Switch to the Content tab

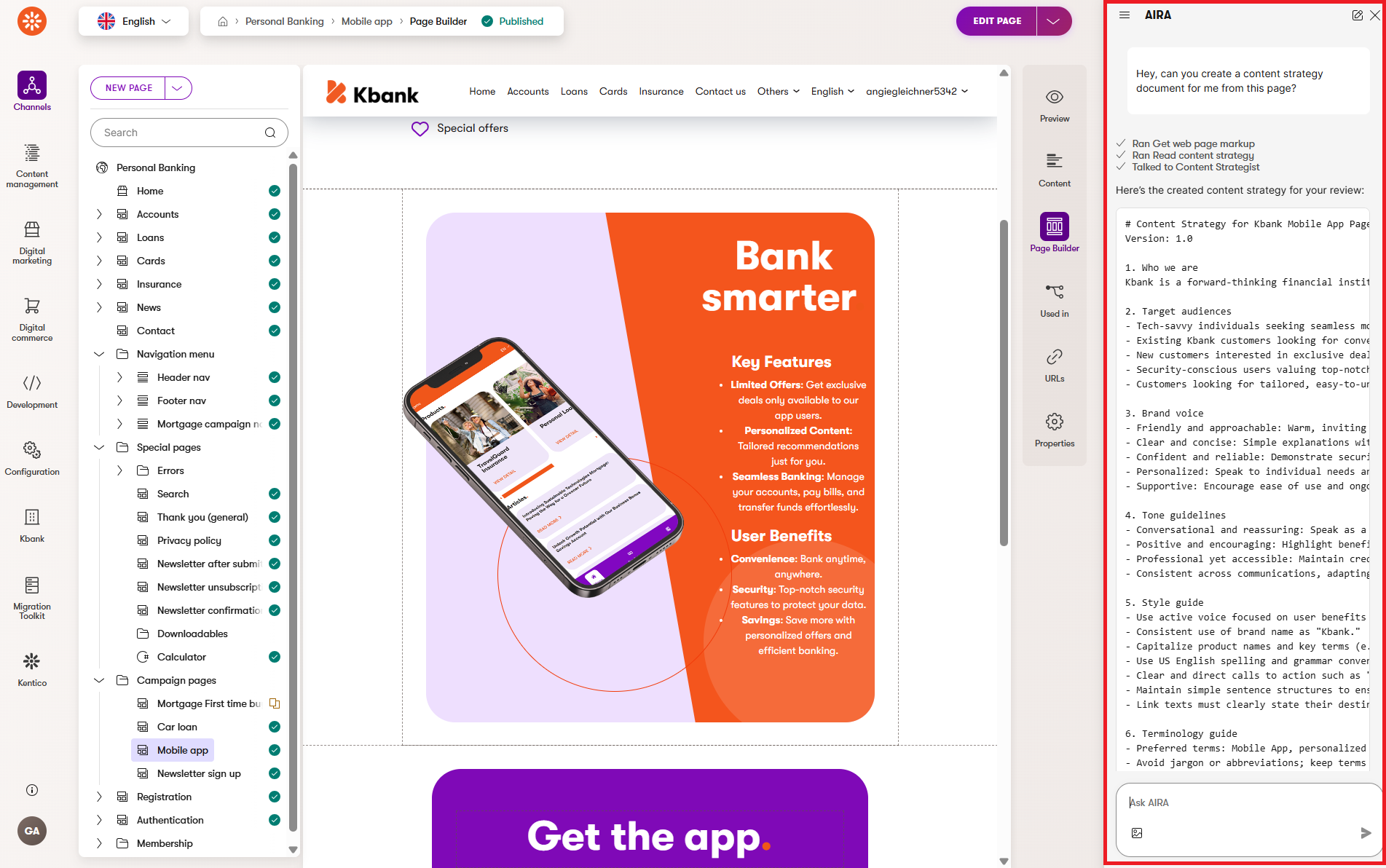[x=1055, y=170]
